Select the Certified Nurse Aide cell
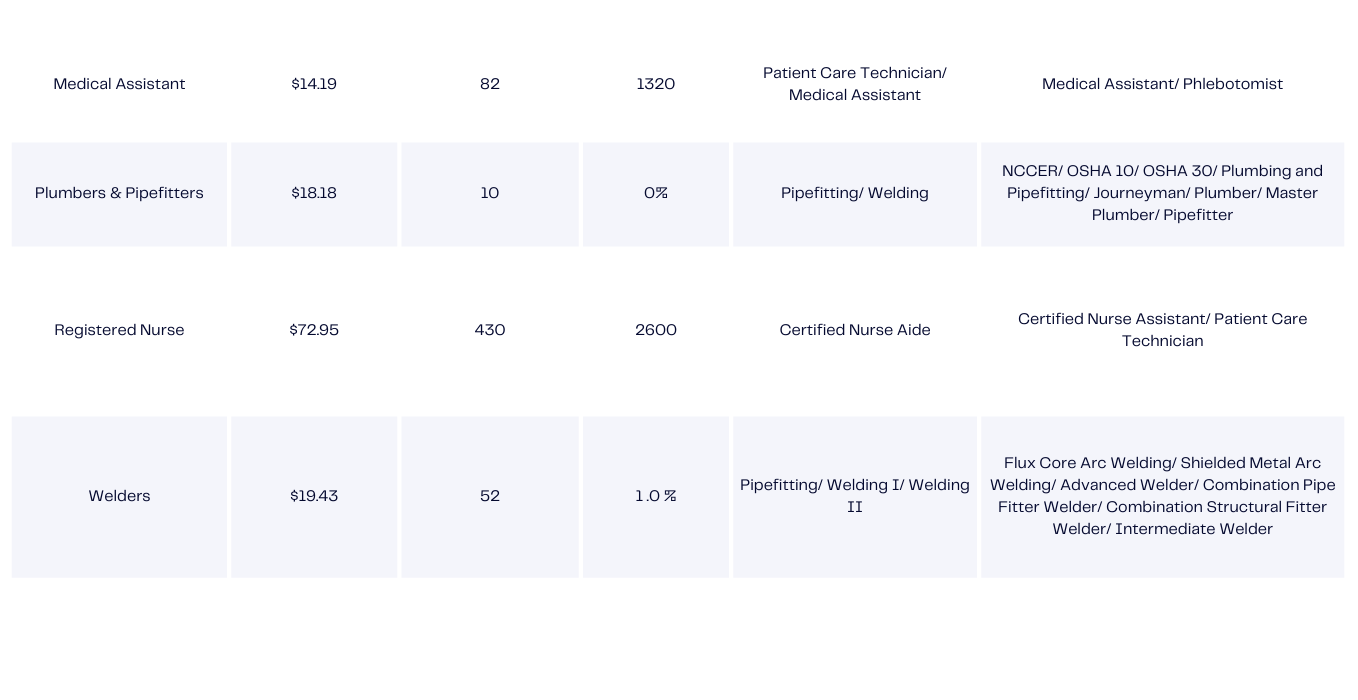 click(x=855, y=330)
